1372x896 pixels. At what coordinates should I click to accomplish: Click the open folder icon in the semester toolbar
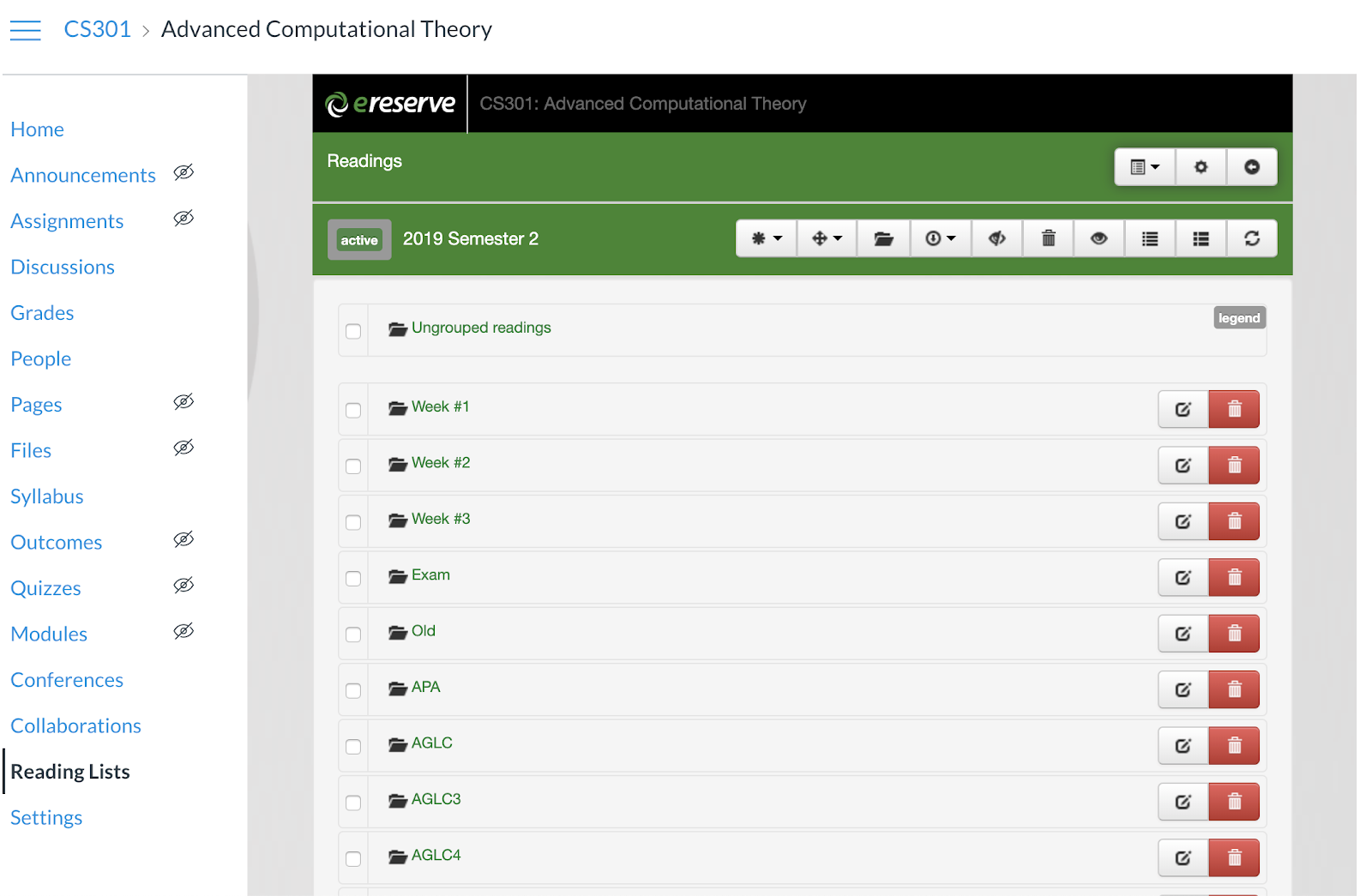click(883, 238)
